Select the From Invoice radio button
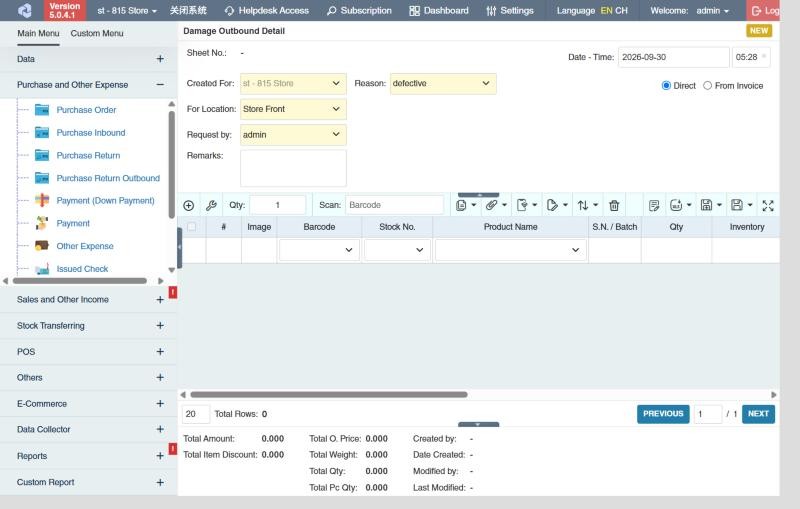The width and height of the screenshot is (800, 509). pos(707,86)
